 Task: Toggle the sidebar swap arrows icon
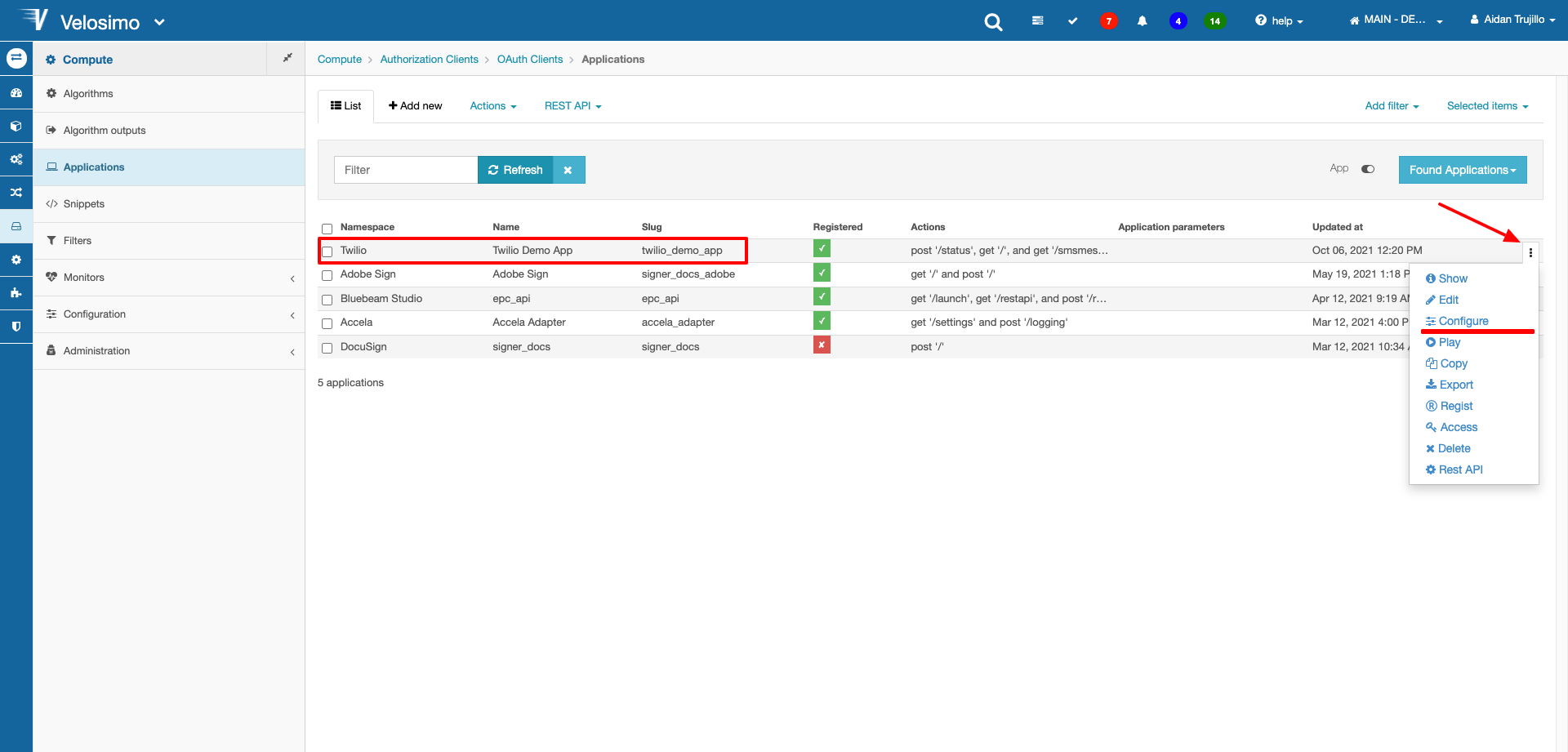(x=16, y=58)
